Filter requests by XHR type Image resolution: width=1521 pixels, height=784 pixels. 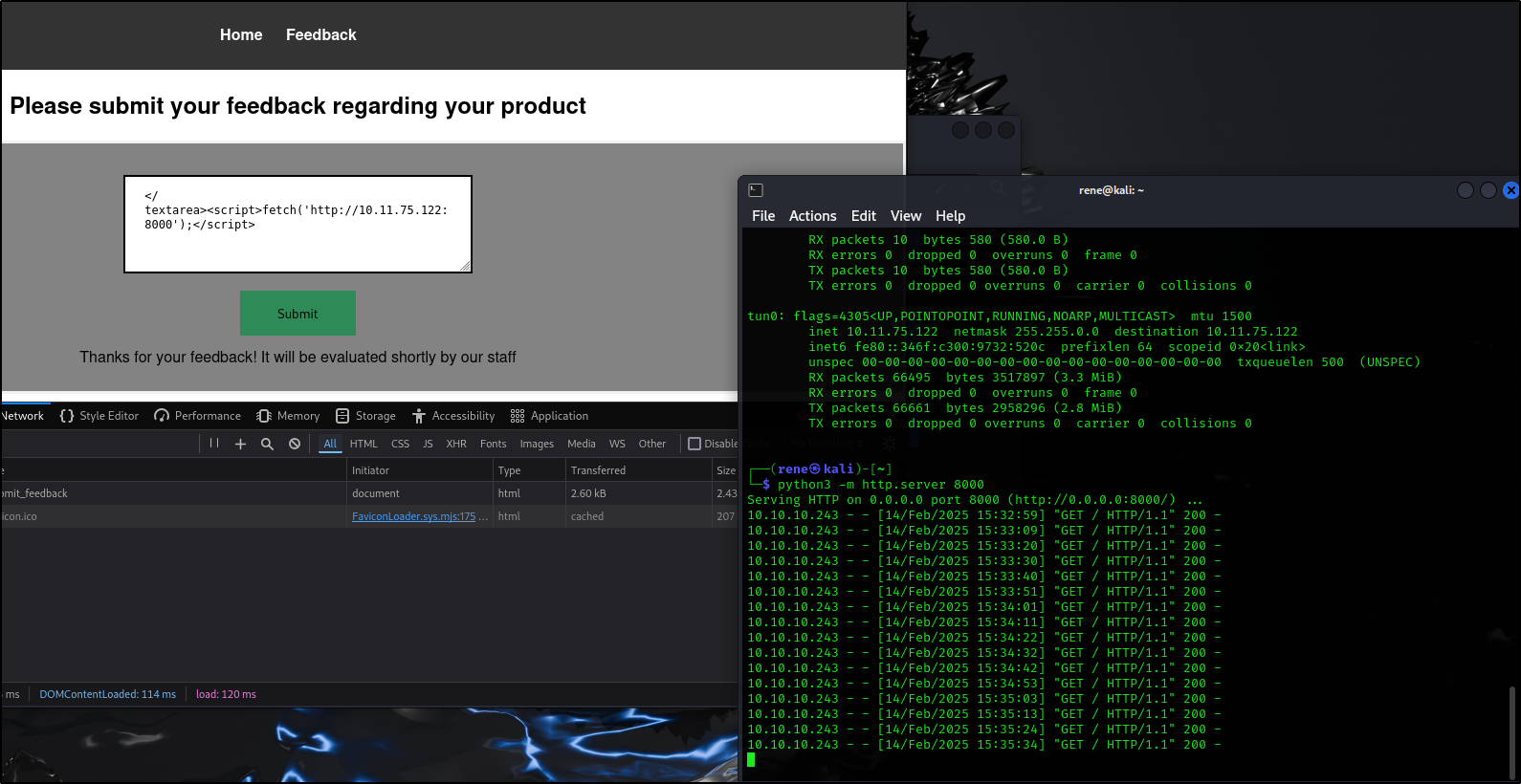(456, 444)
